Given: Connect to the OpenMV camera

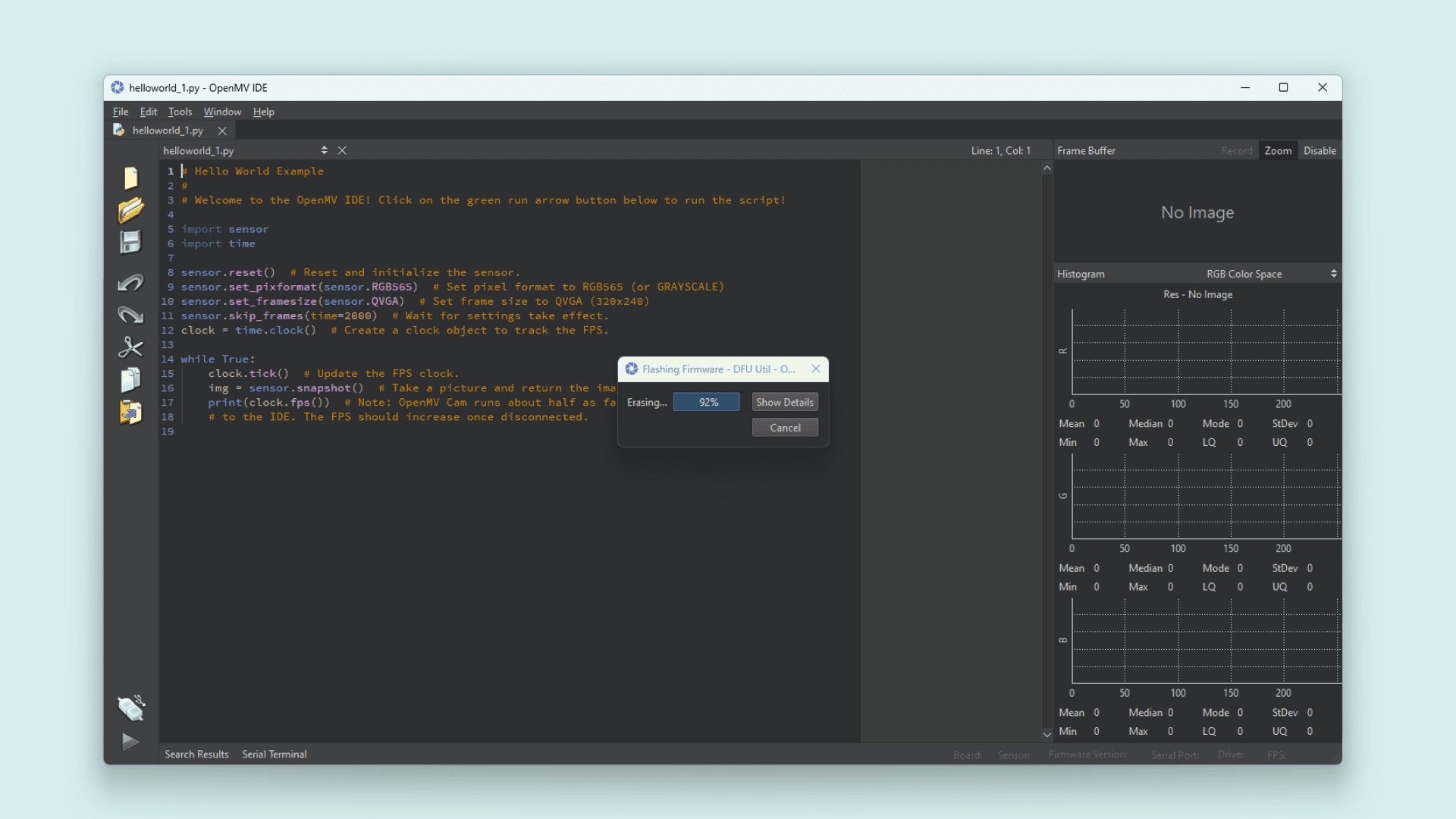Looking at the screenshot, I should tap(130, 708).
